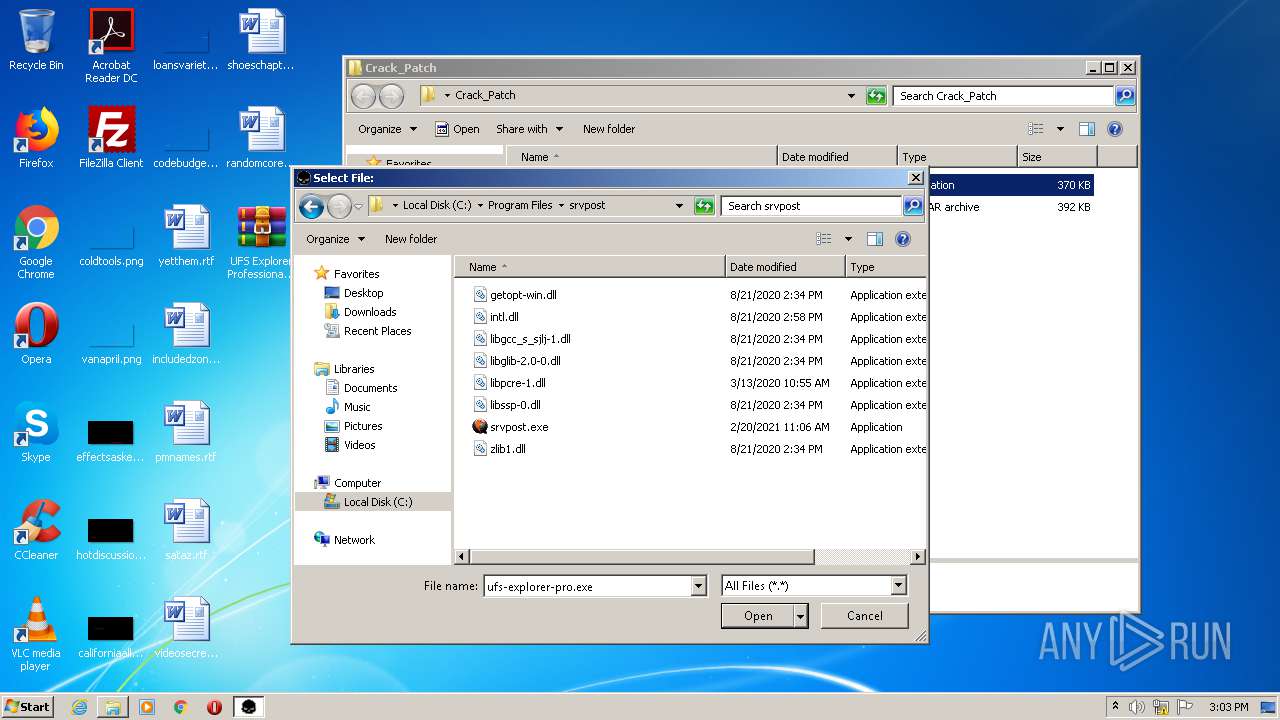Select libgcc_s_sjlj-1.dll file
This screenshot has width=1280, height=720.
[522, 339]
